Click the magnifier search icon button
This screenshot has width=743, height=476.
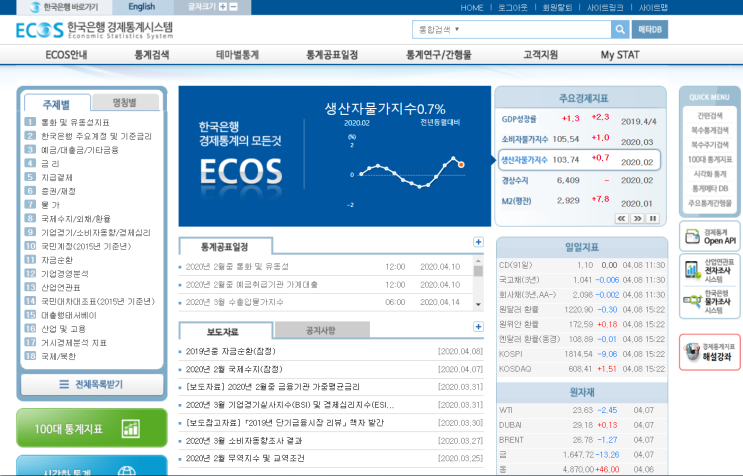620,29
